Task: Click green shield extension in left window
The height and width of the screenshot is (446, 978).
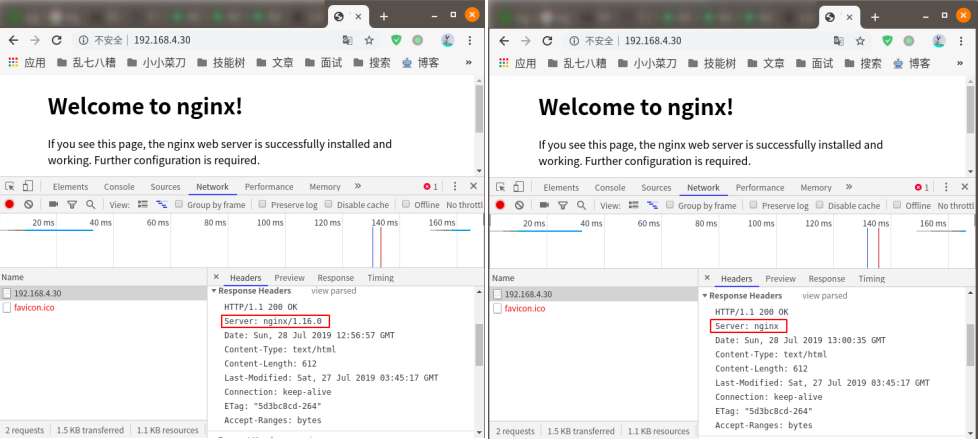Action: click(x=397, y=40)
